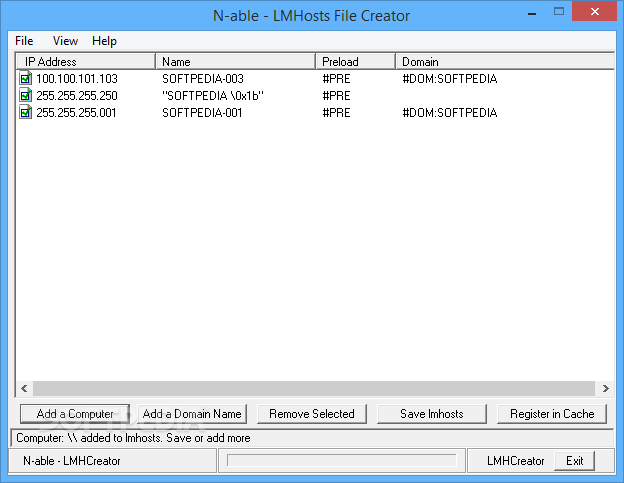Sort by the Name column header
This screenshot has height=483, width=624.
[236, 62]
